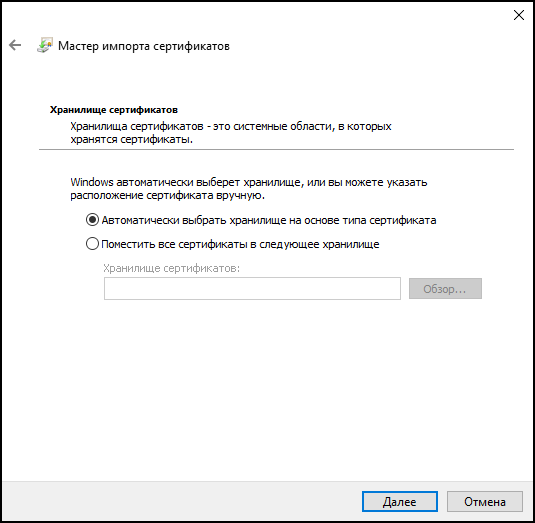Image resolution: width=535 pixels, height=523 pixels.
Task: Proceed with the 'Далее' button
Action: click(400, 502)
